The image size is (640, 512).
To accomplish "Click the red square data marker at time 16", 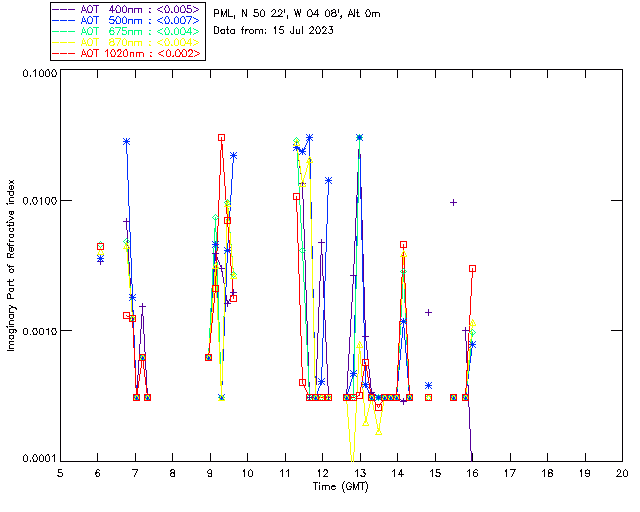I will (x=472, y=268).
